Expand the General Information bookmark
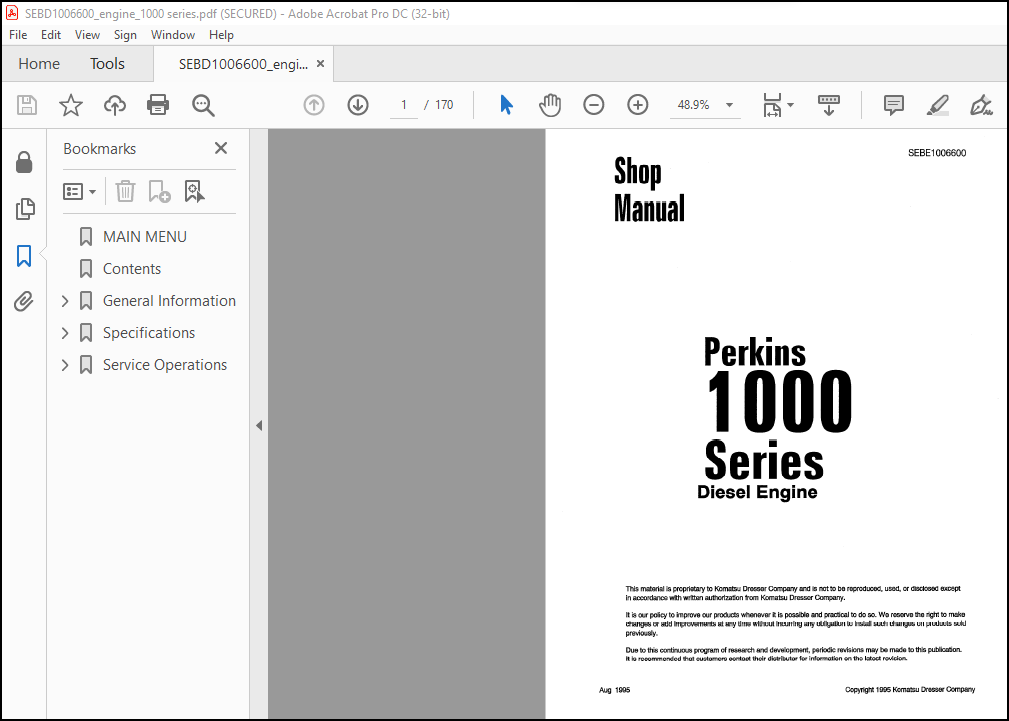The image size is (1009, 721). coord(65,301)
